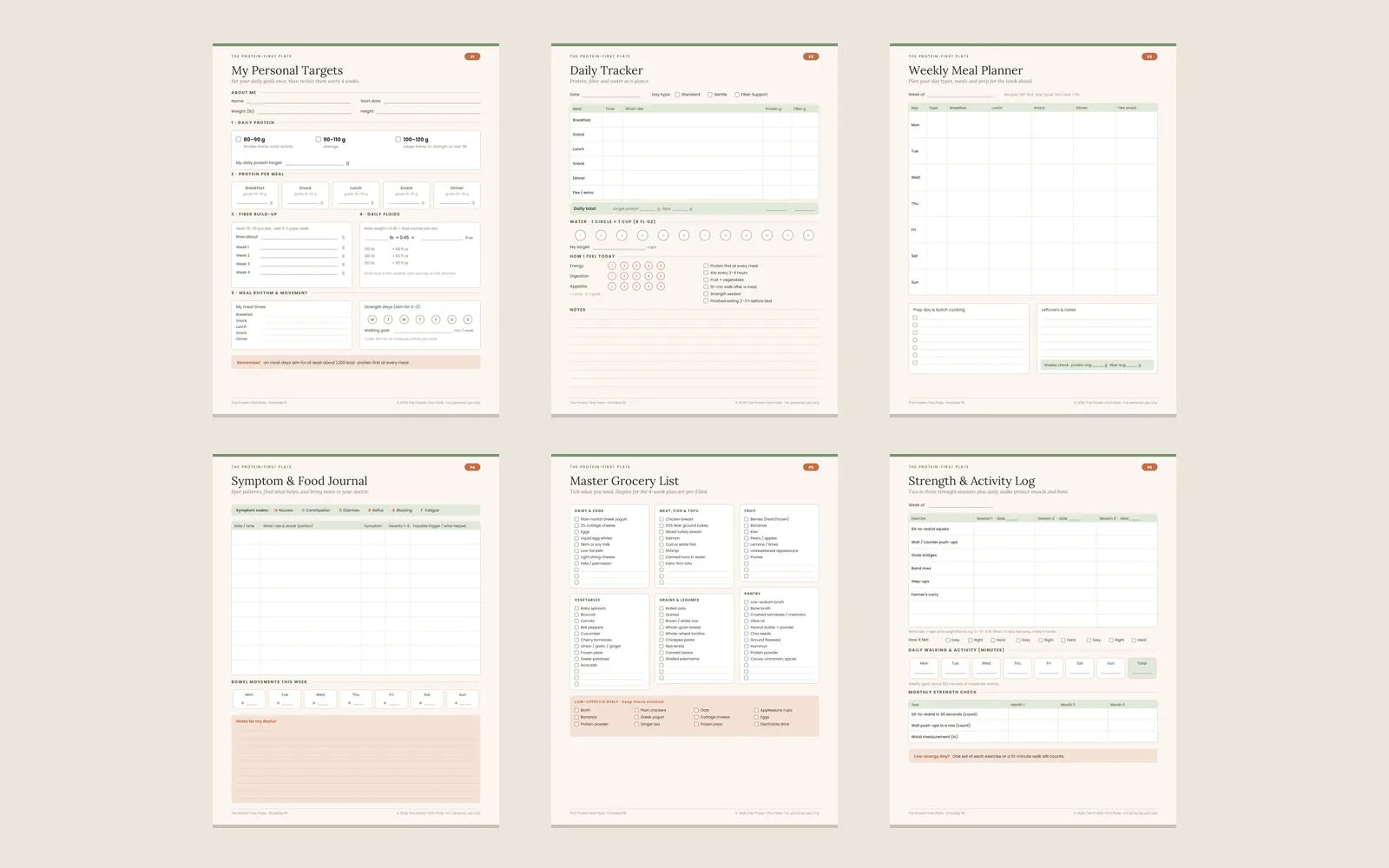Click the Lunch row in Daily Tracker table

point(694,149)
